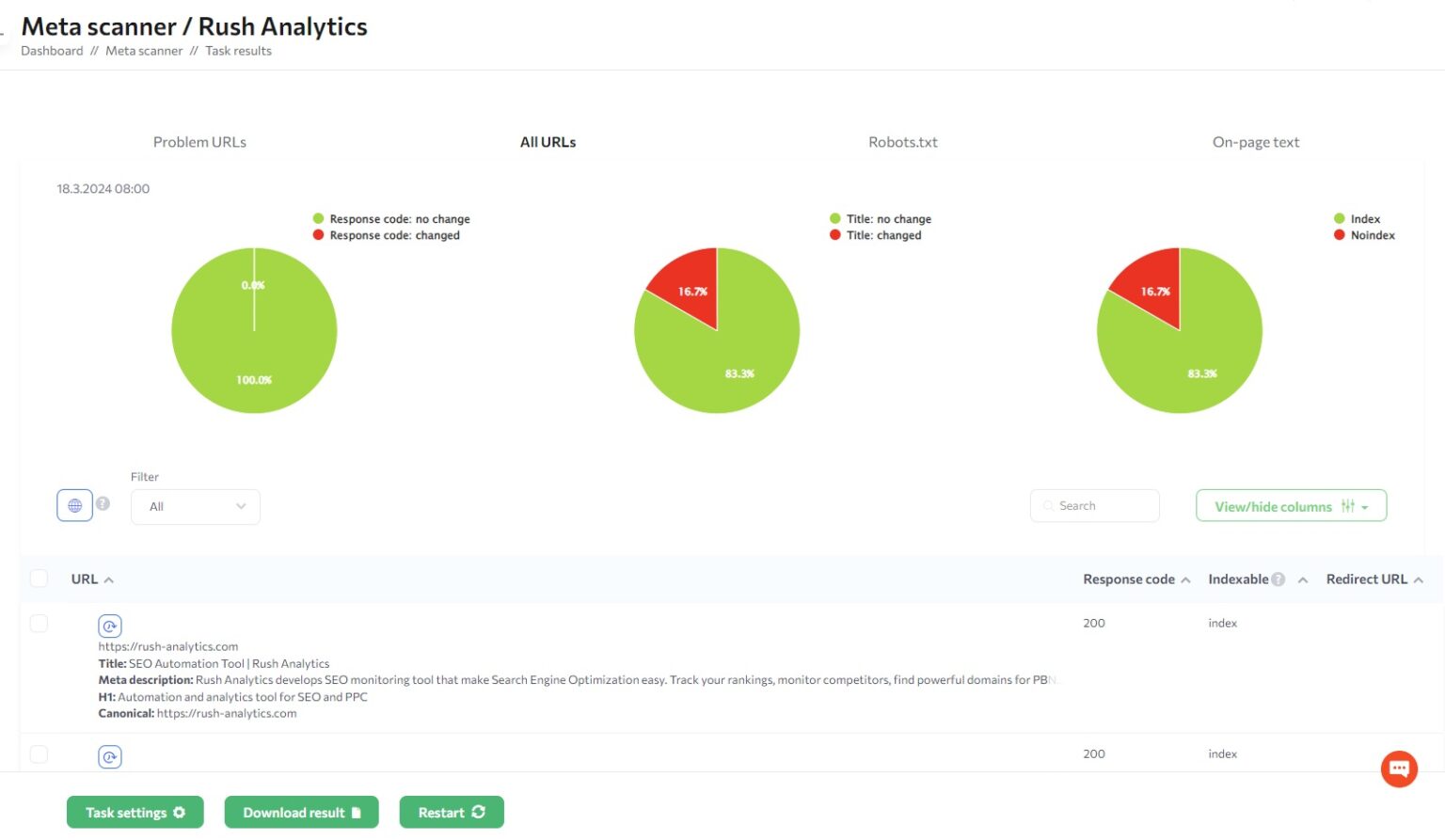The height and width of the screenshot is (840, 1445).
Task: Click the help question-mark icon beside the globe
Action: coord(103,504)
